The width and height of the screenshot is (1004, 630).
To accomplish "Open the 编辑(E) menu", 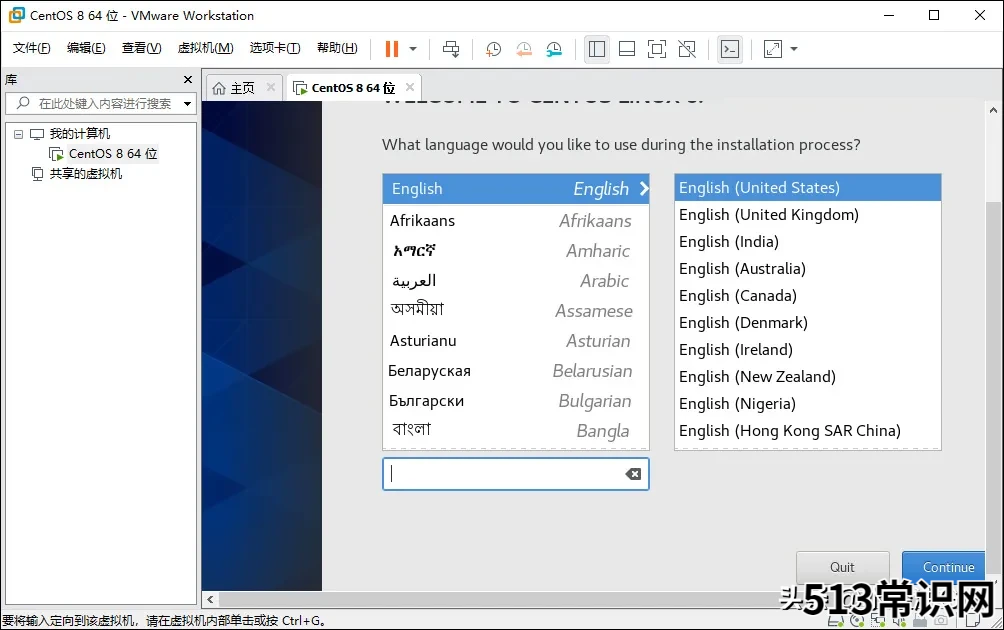I will pyautogui.click(x=86, y=48).
